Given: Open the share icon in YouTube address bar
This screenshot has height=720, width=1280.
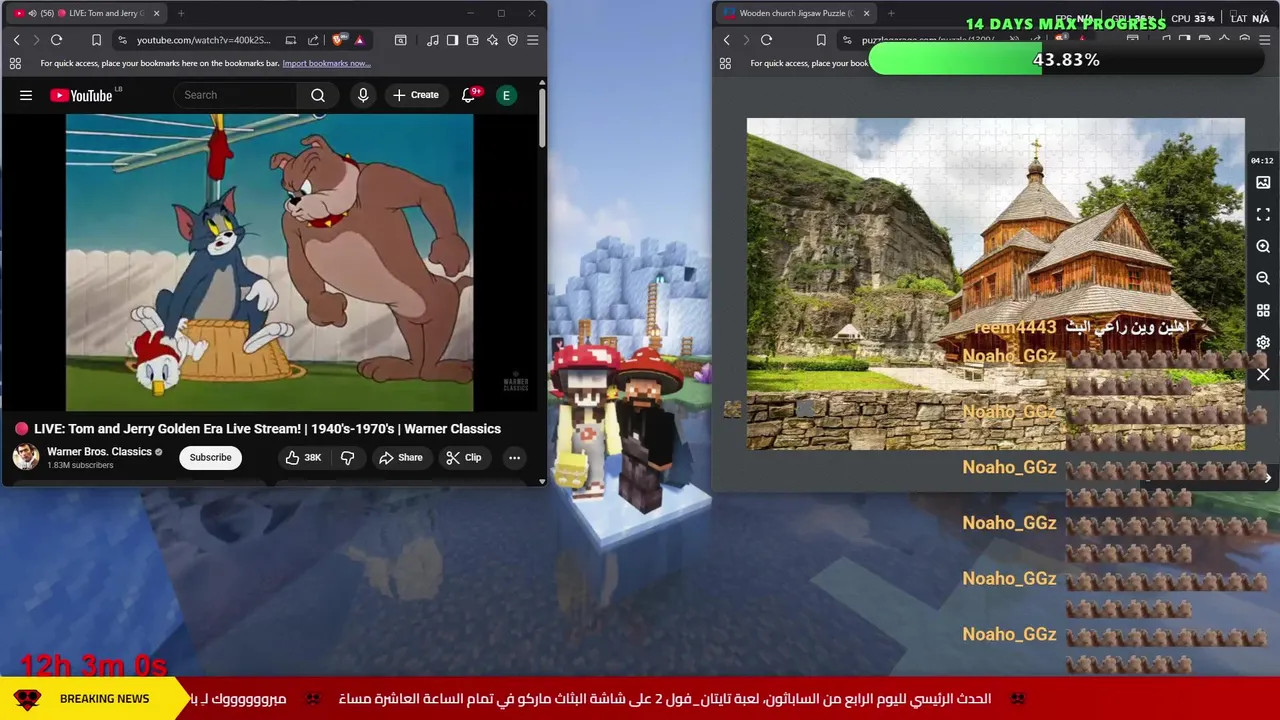Looking at the screenshot, I should coord(313,40).
